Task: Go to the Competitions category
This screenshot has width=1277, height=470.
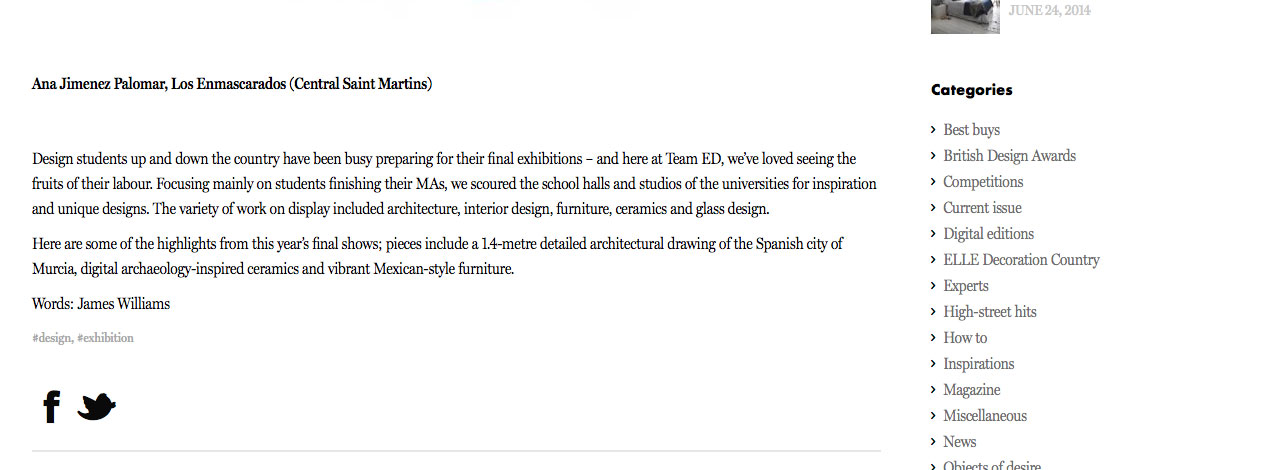Action: click(983, 182)
